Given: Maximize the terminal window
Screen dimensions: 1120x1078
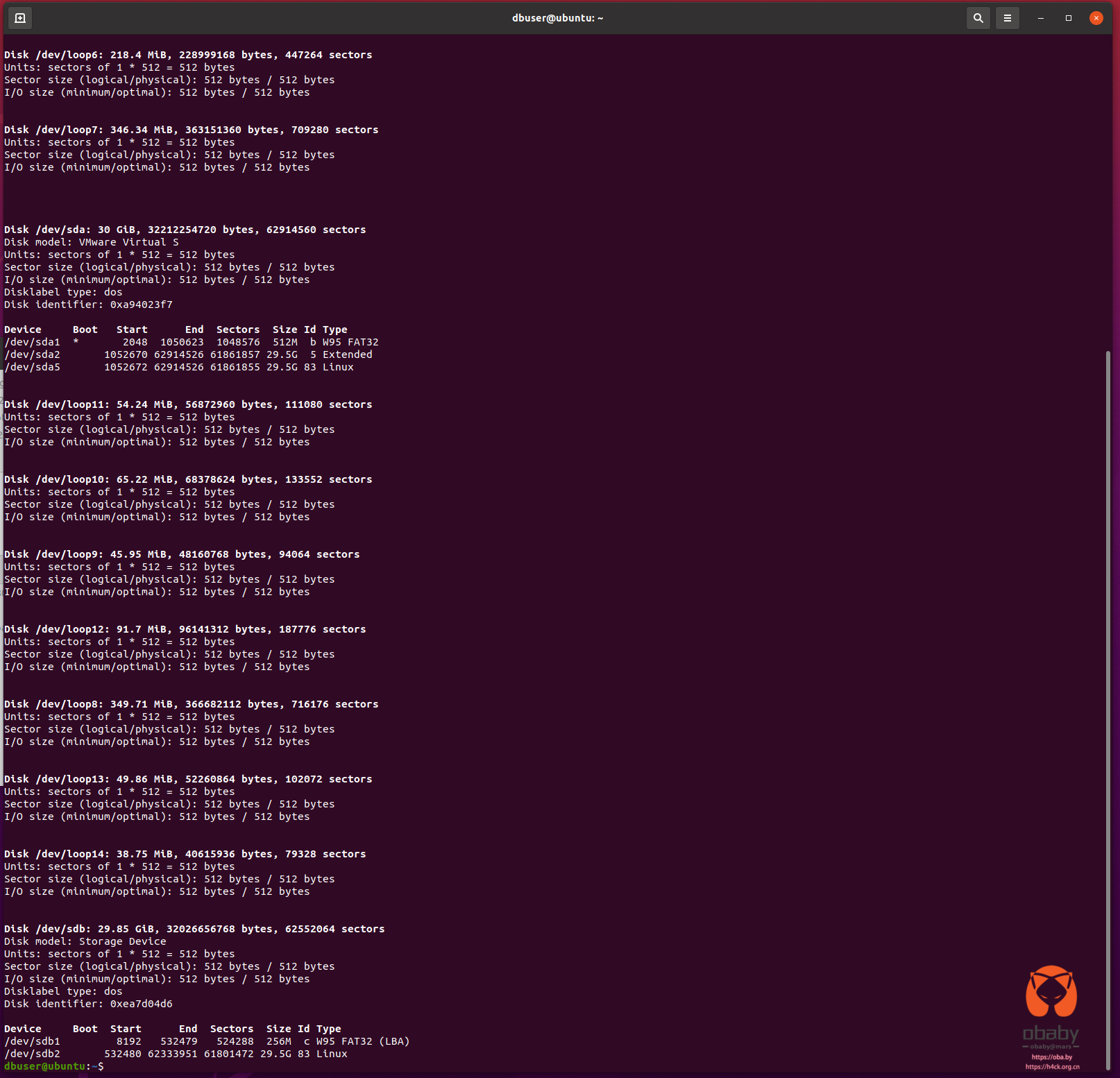Looking at the screenshot, I should 1068,18.
